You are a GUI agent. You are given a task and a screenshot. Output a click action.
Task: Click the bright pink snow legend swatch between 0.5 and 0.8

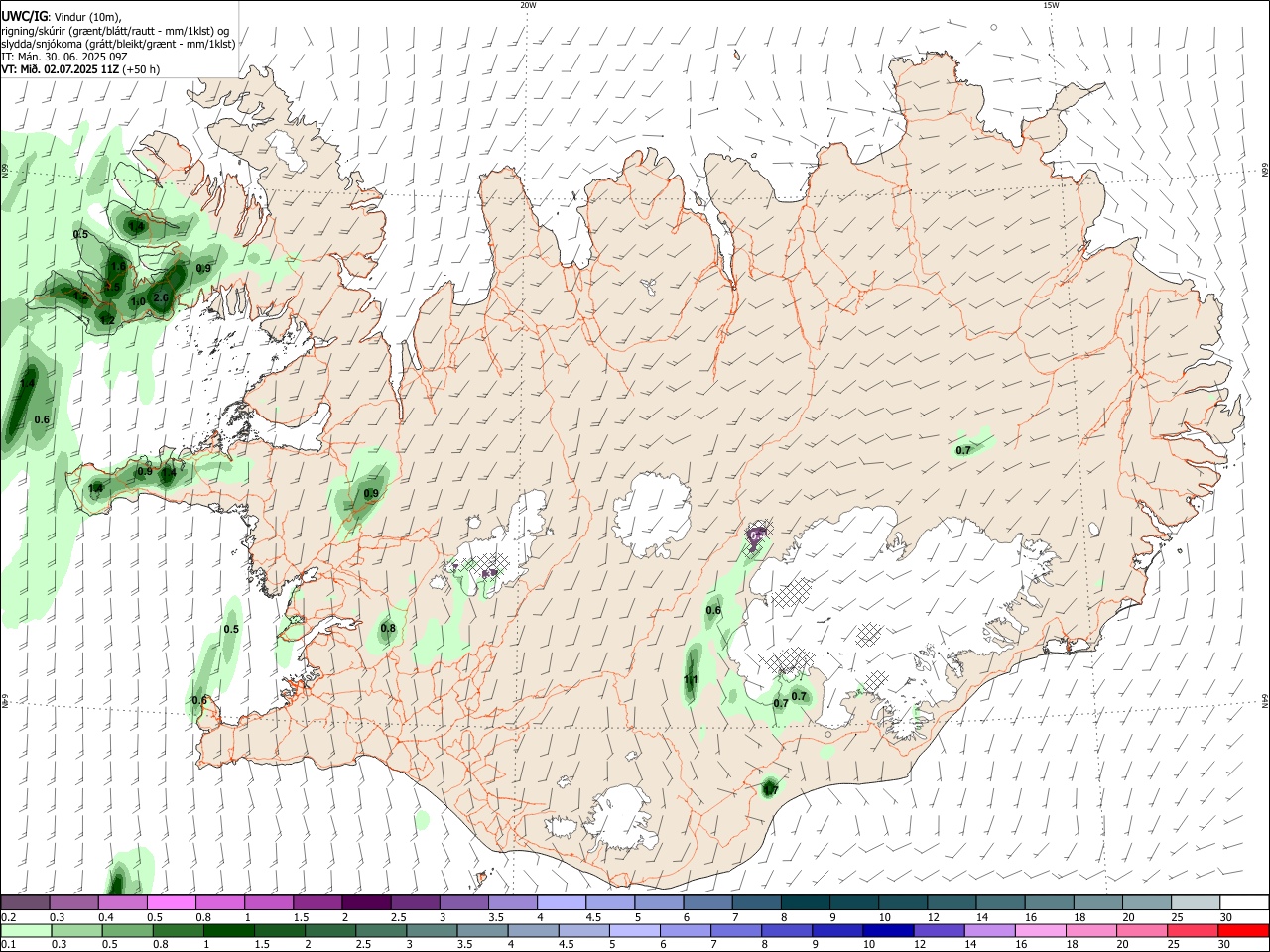pos(171,902)
